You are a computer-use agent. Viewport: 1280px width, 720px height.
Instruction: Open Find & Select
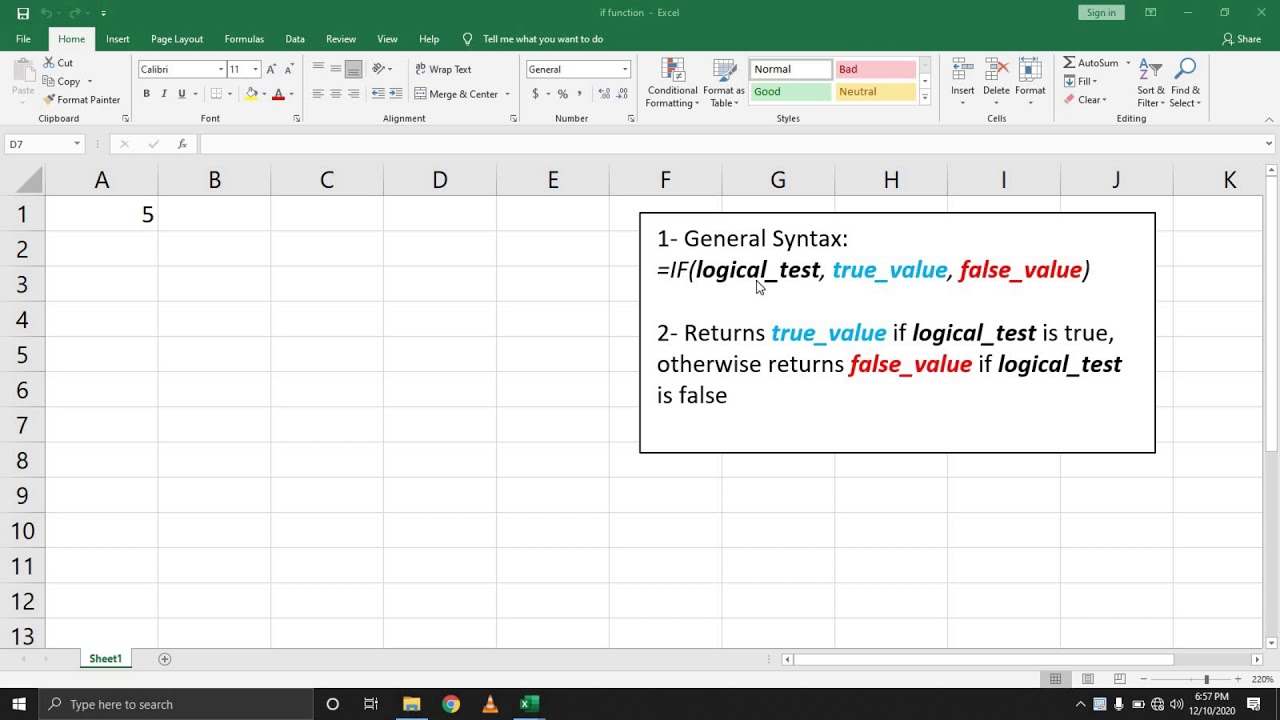(1185, 83)
